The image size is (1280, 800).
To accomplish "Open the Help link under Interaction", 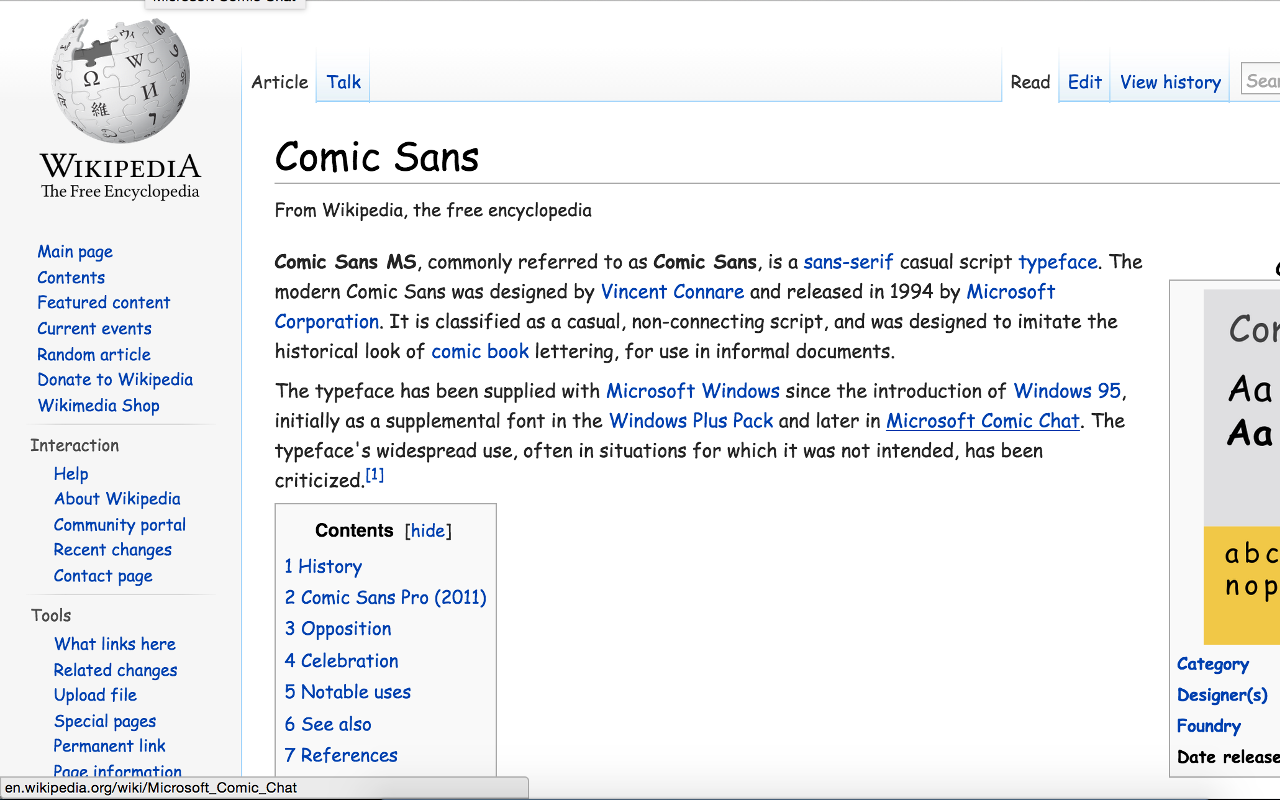I will click(71, 474).
